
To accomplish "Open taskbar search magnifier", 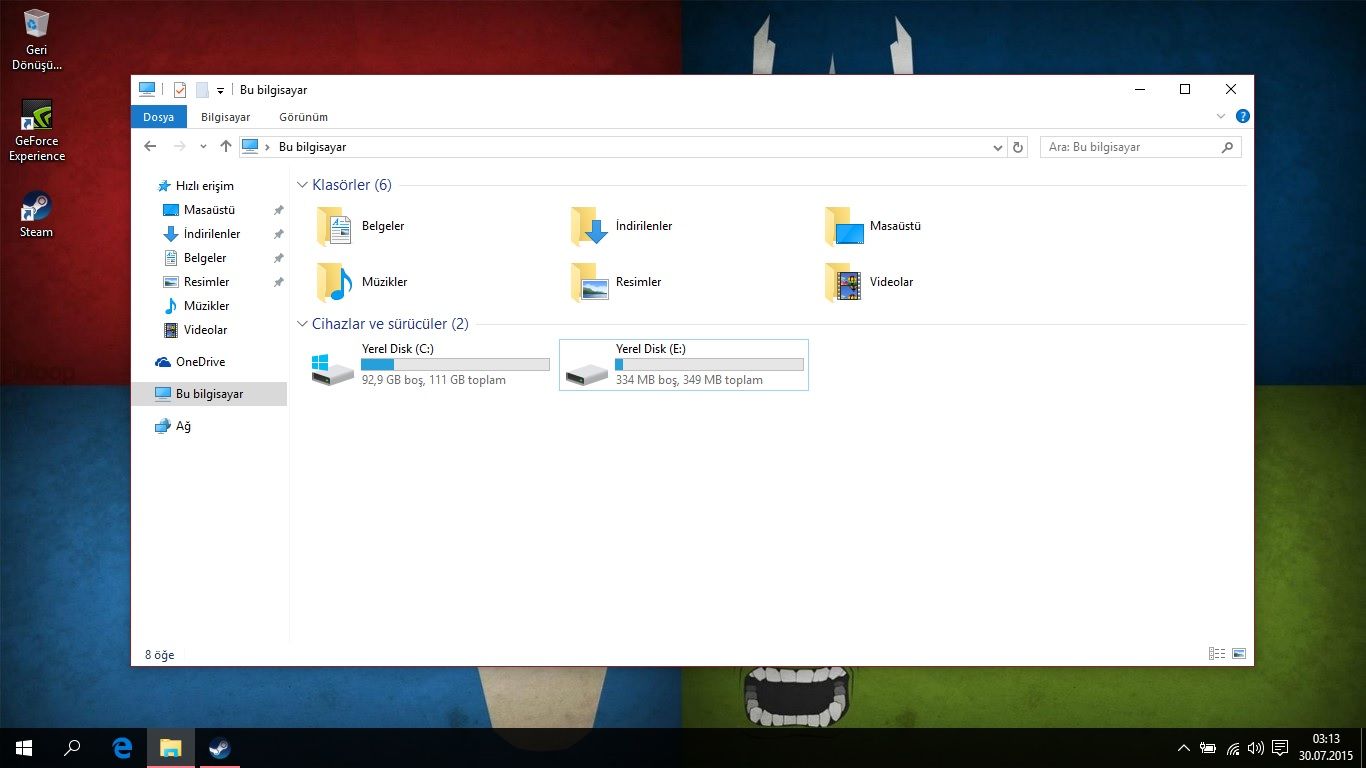I will 72,748.
